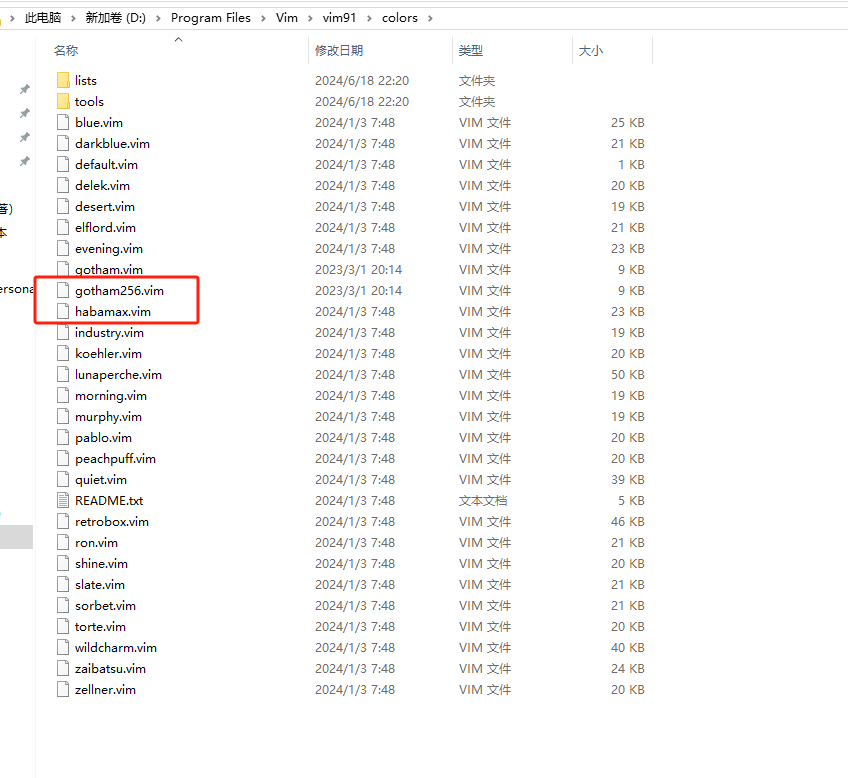
Task: Select the quiet.vim file icon
Action: (x=63, y=480)
